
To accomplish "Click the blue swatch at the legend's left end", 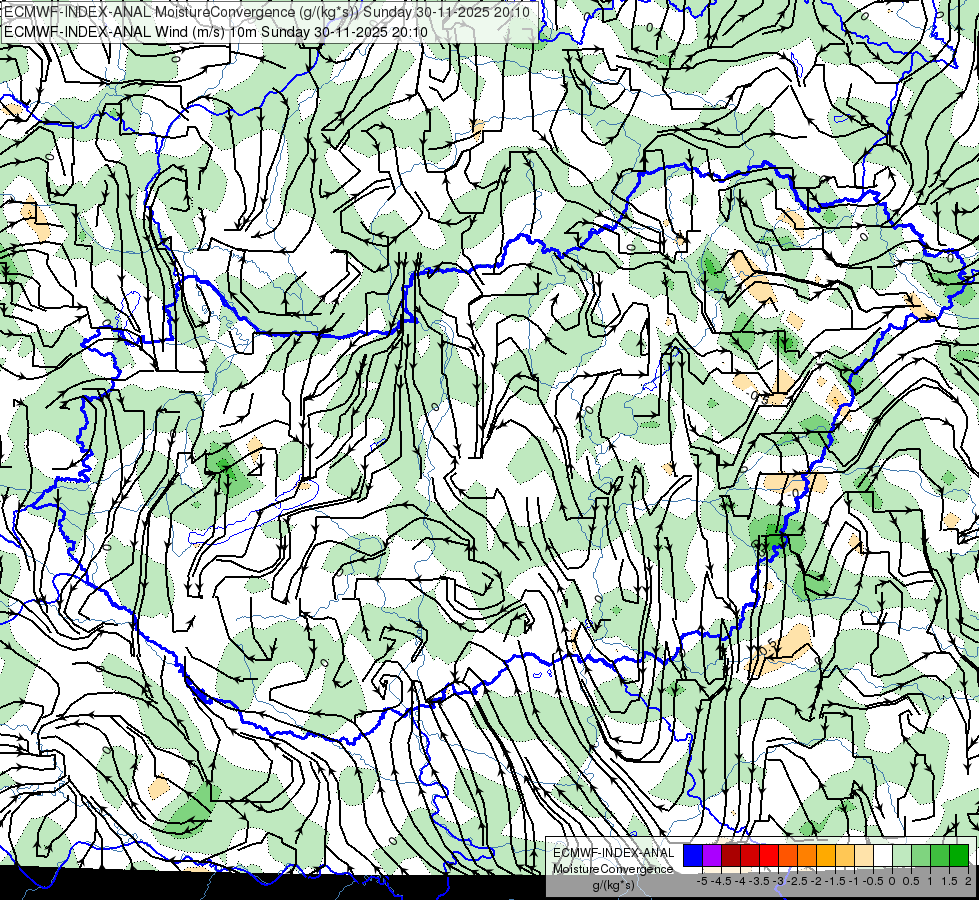I will pyautogui.click(x=693, y=855).
